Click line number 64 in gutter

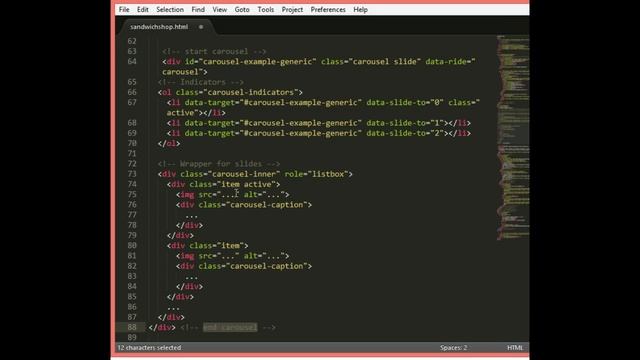132,62
